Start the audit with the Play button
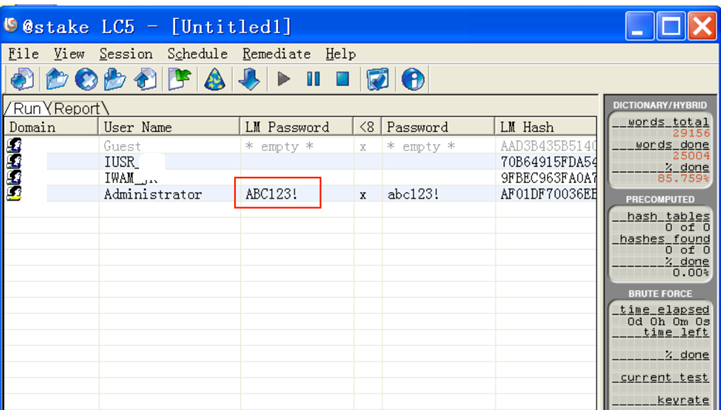Image resolution: width=721 pixels, height=410 pixels. click(x=284, y=79)
